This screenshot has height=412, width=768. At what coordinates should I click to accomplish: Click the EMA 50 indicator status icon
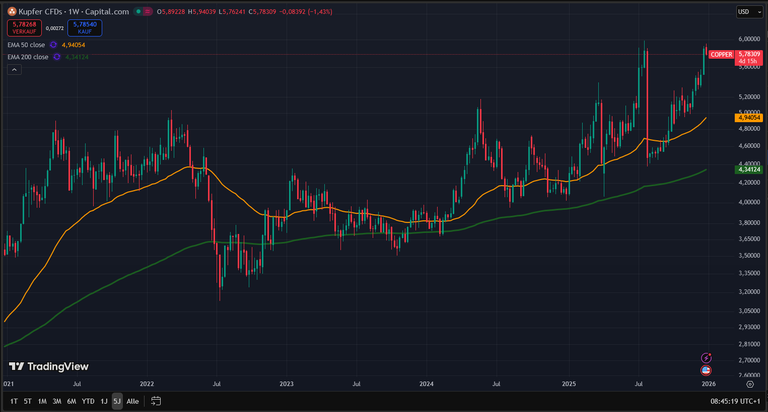coord(55,45)
